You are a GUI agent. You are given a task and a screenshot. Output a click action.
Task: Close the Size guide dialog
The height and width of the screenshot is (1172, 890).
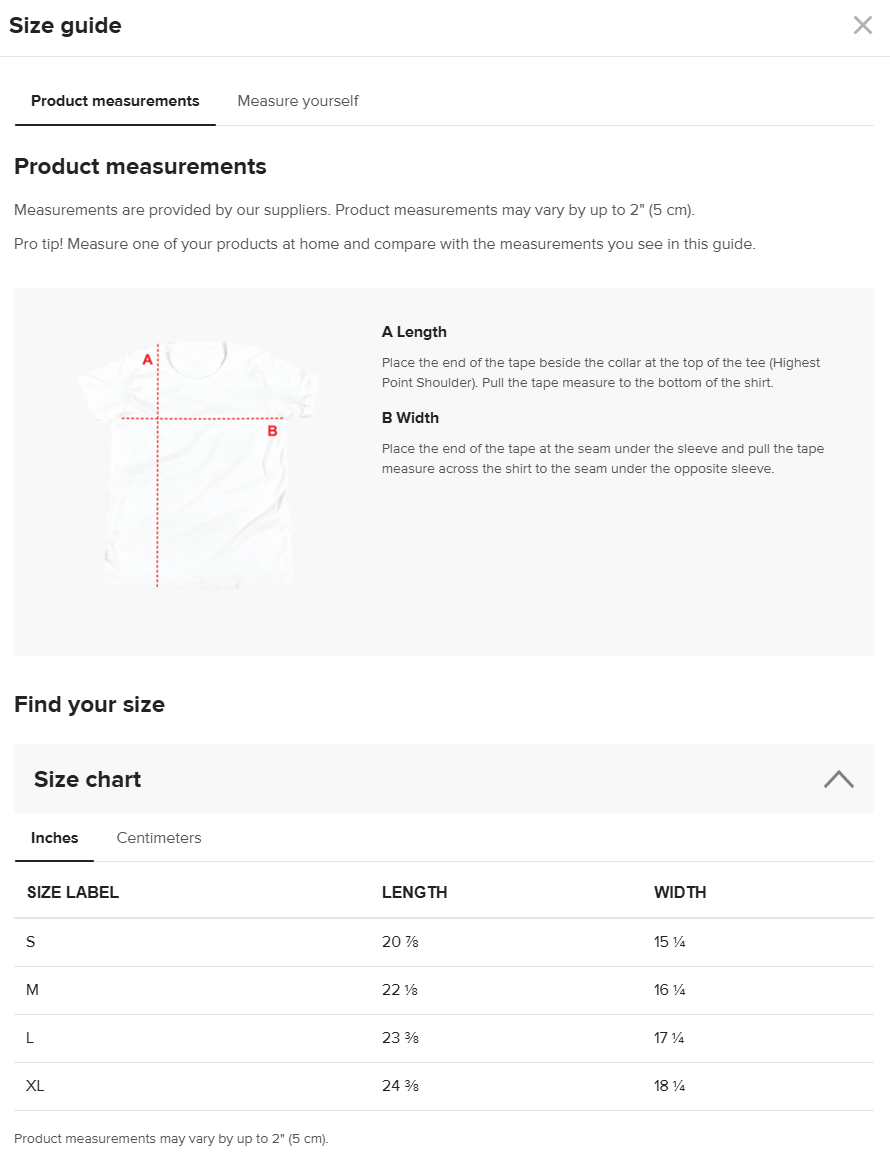pos(862,26)
